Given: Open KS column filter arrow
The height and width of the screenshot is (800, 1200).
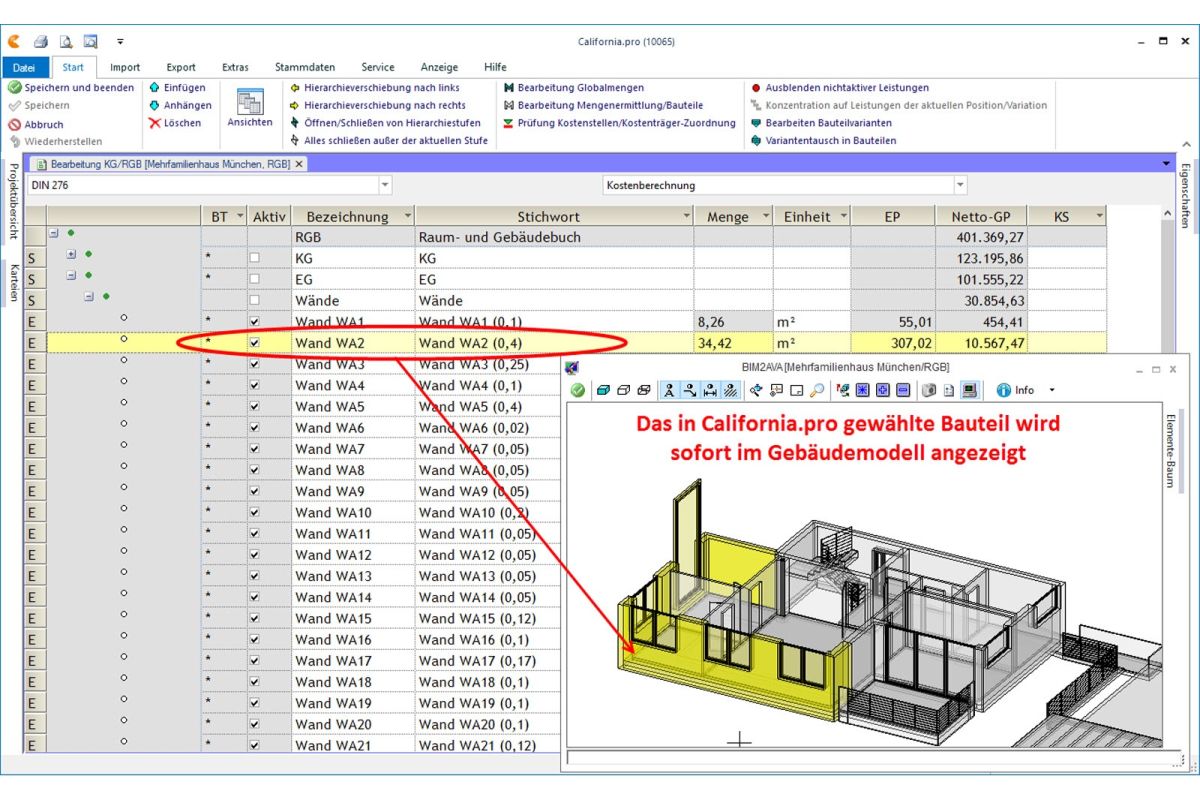Looking at the screenshot, I should coord(1100,216).
